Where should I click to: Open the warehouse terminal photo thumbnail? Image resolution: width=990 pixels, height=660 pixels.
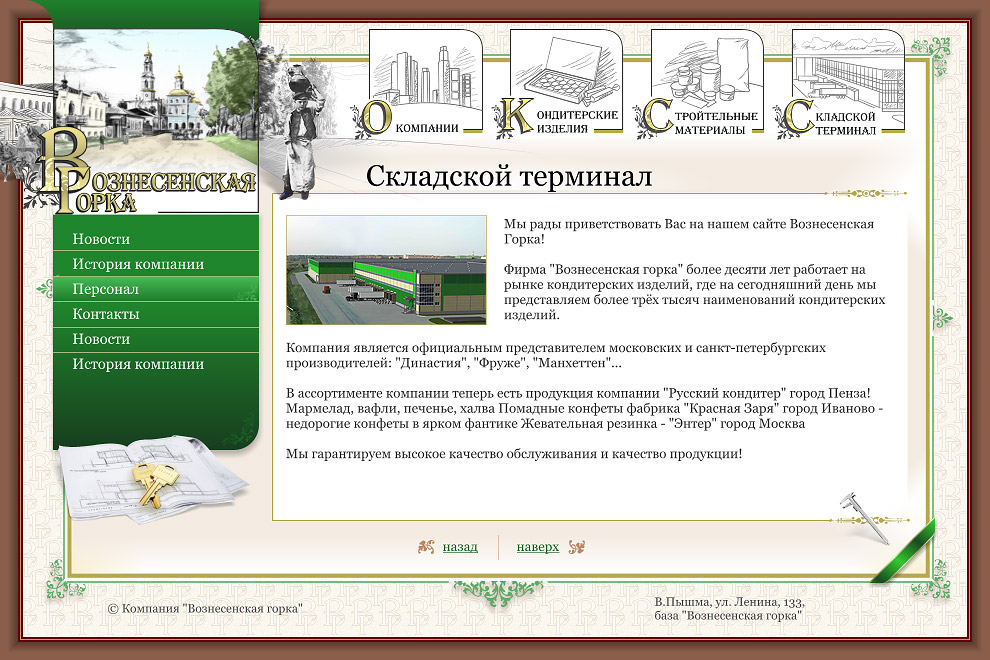click(386, 270)
